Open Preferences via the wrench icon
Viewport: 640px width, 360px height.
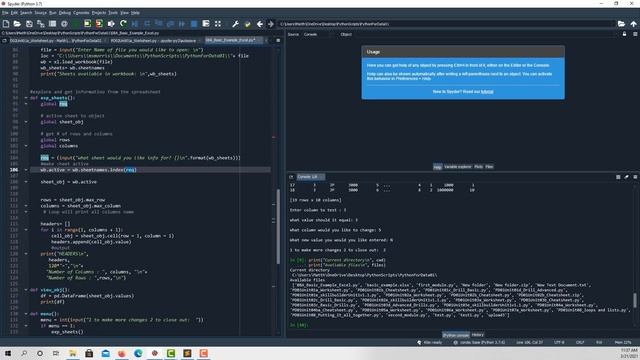(236, 24)
